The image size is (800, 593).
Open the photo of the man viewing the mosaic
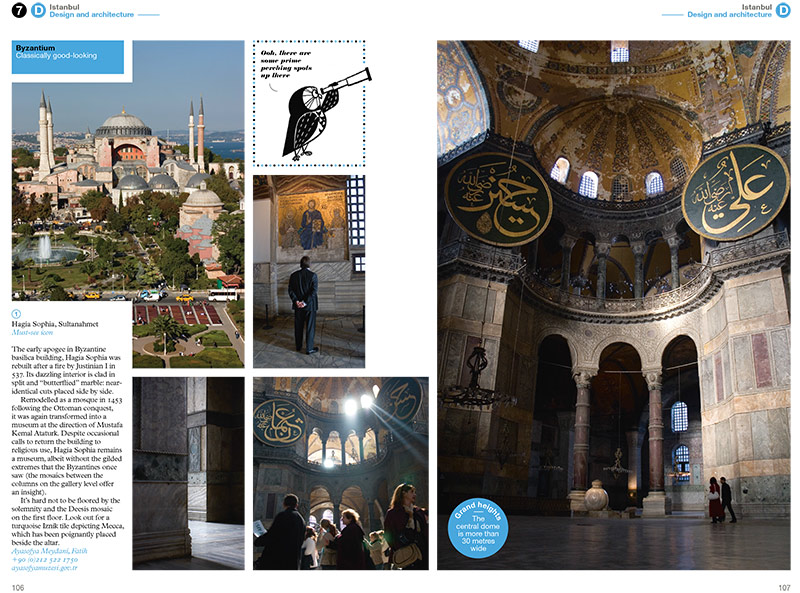(309, 271)
